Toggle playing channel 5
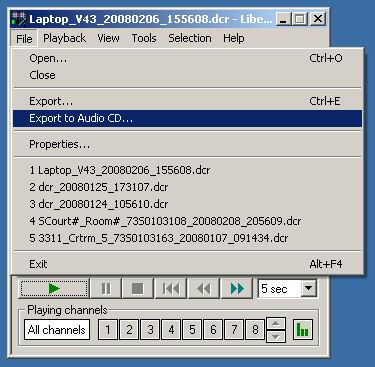This screenshot has width=375, height=367. 192,330
